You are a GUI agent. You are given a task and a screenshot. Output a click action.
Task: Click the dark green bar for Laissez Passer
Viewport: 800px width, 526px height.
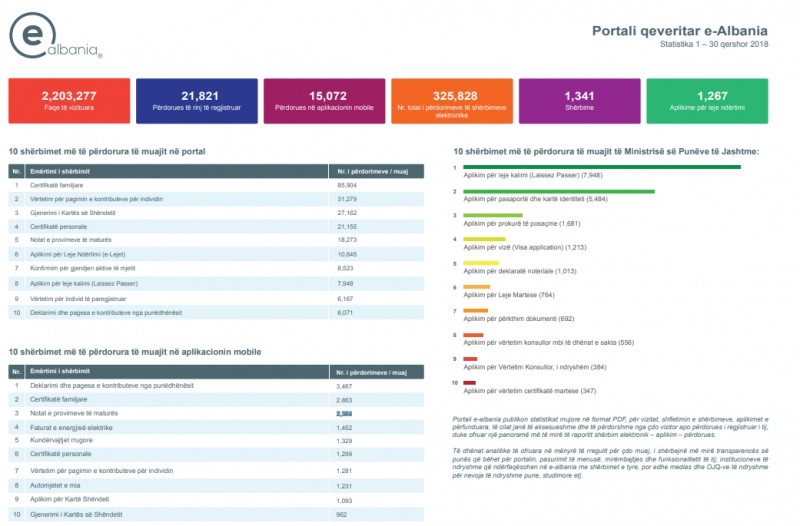coord(602,167)
